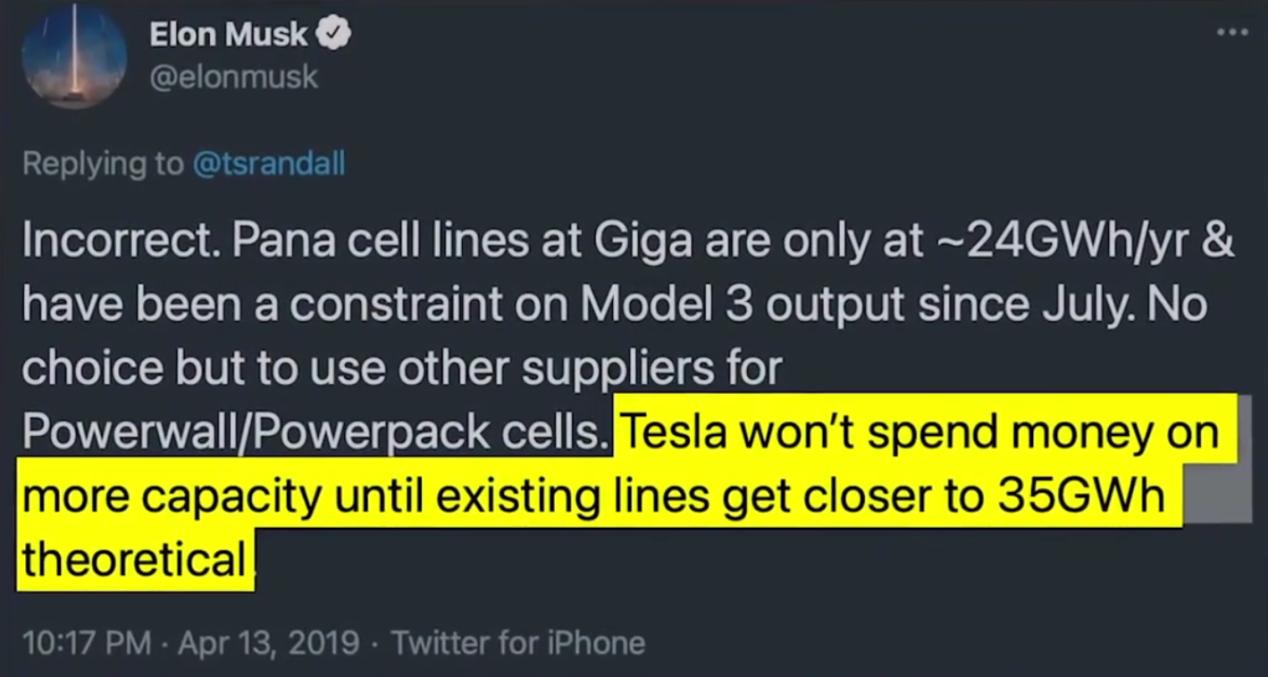Open the @elonmusk handle link

pos(233,77)
